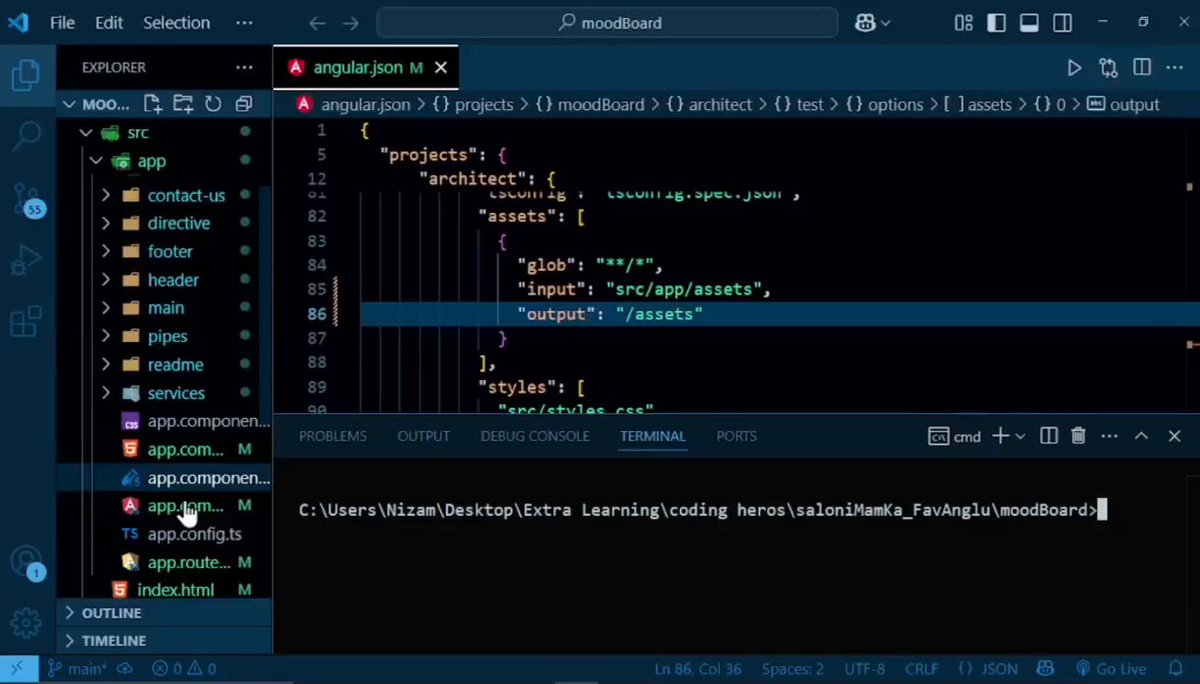
Task: Change the UTF-8 encoding setting
Action: click(865, 669)
